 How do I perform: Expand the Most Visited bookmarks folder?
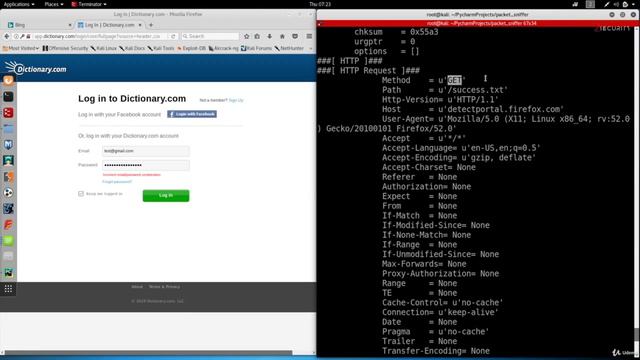coord(20,48)
